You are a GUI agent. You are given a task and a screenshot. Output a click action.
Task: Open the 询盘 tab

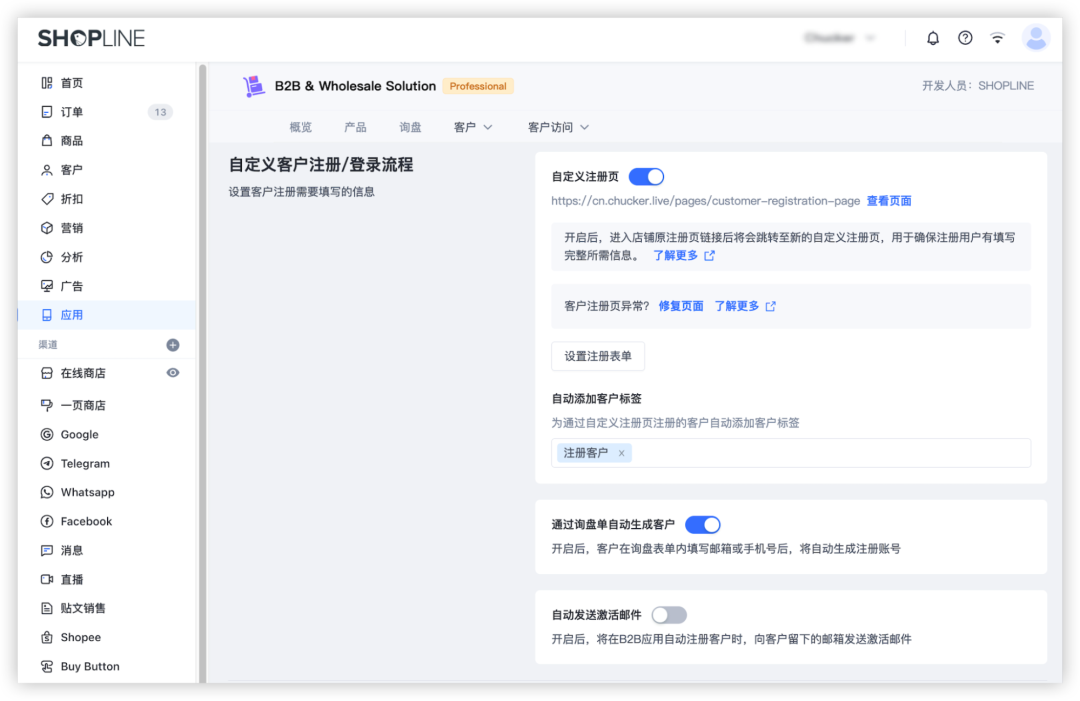pos(410,127)
